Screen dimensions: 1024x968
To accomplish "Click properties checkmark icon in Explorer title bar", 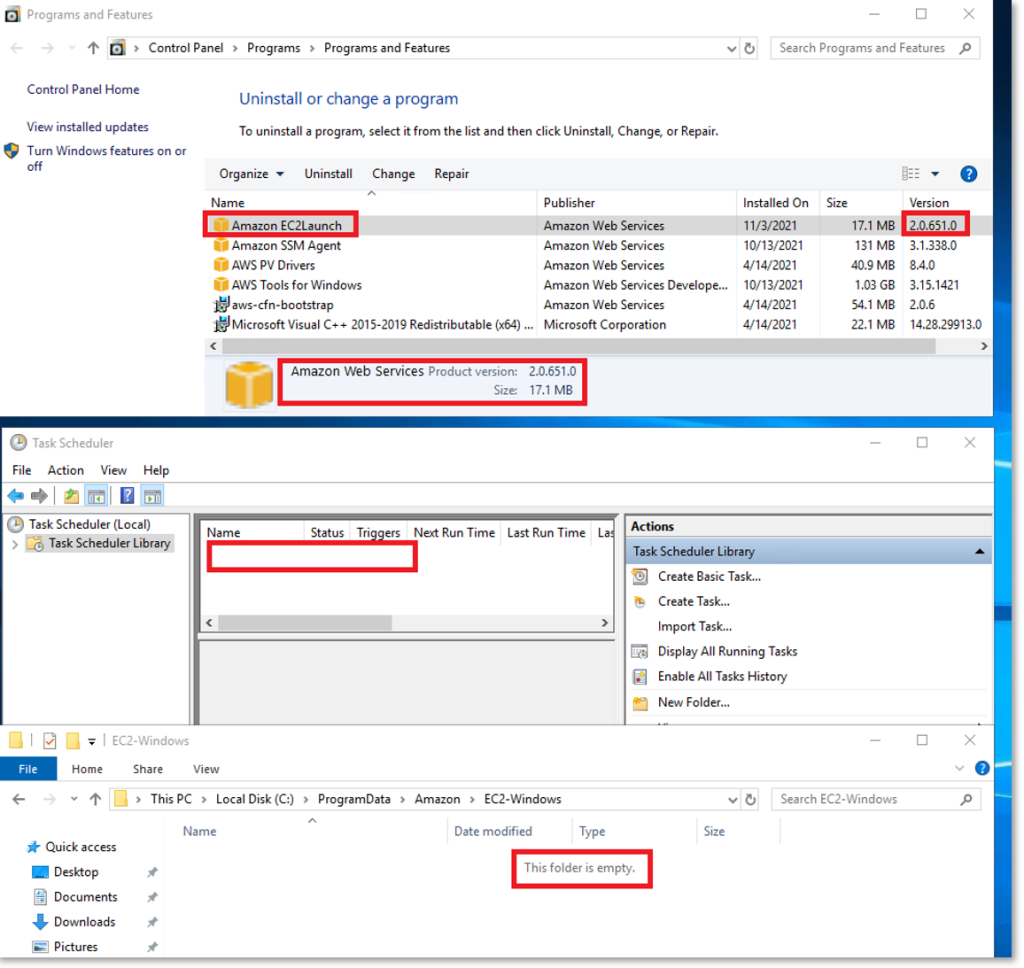I will 50,741.
